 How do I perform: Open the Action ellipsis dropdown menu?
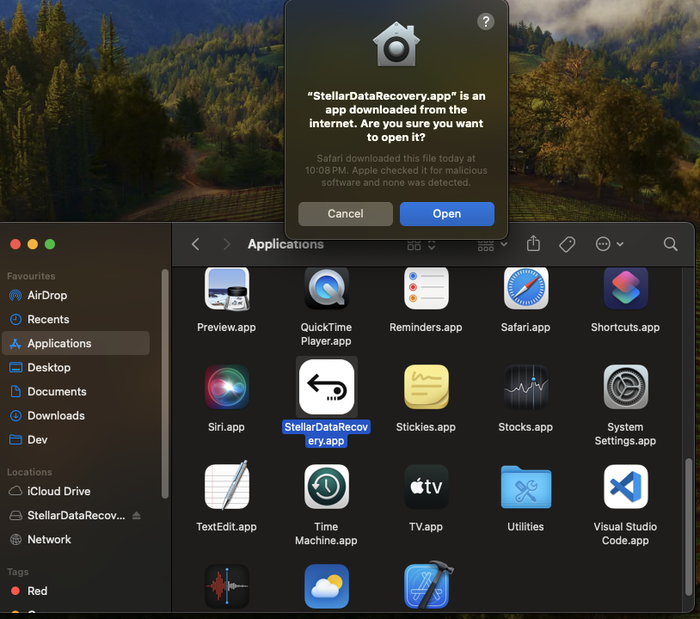(x=609, y=244)
